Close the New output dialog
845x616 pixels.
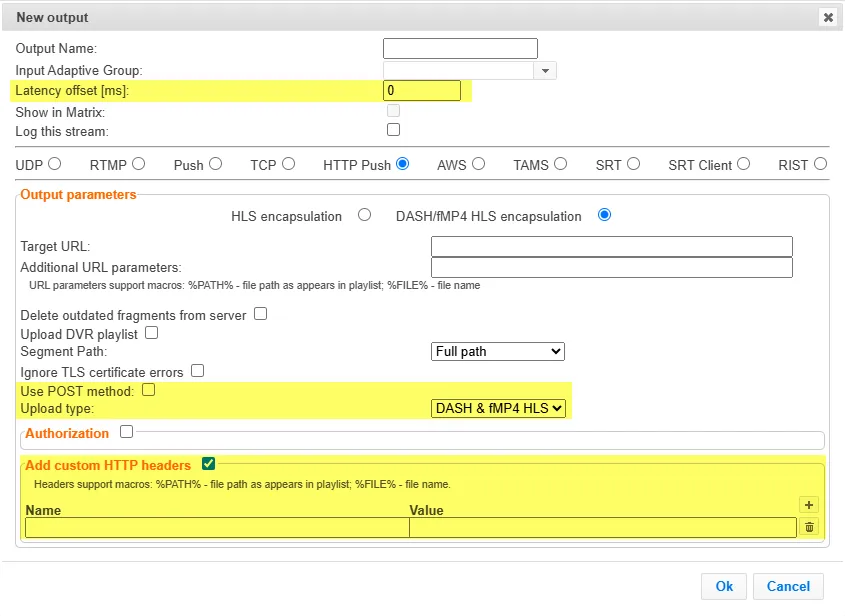(828, 17)
